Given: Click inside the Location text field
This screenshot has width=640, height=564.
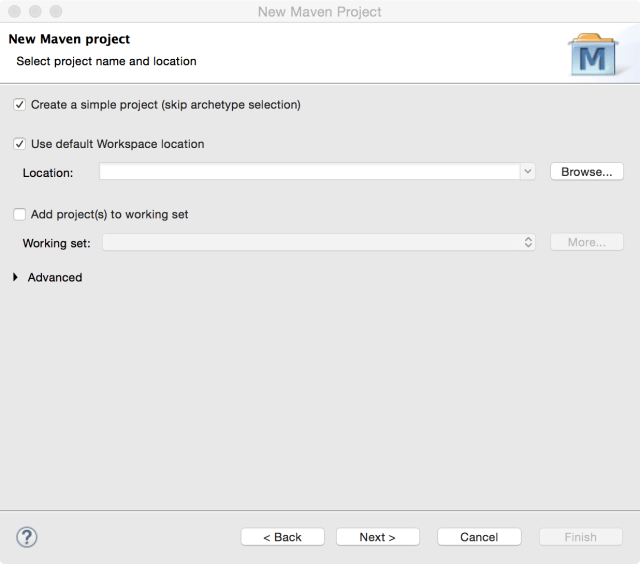Looking at the screenshot, I should coord(310,172).
